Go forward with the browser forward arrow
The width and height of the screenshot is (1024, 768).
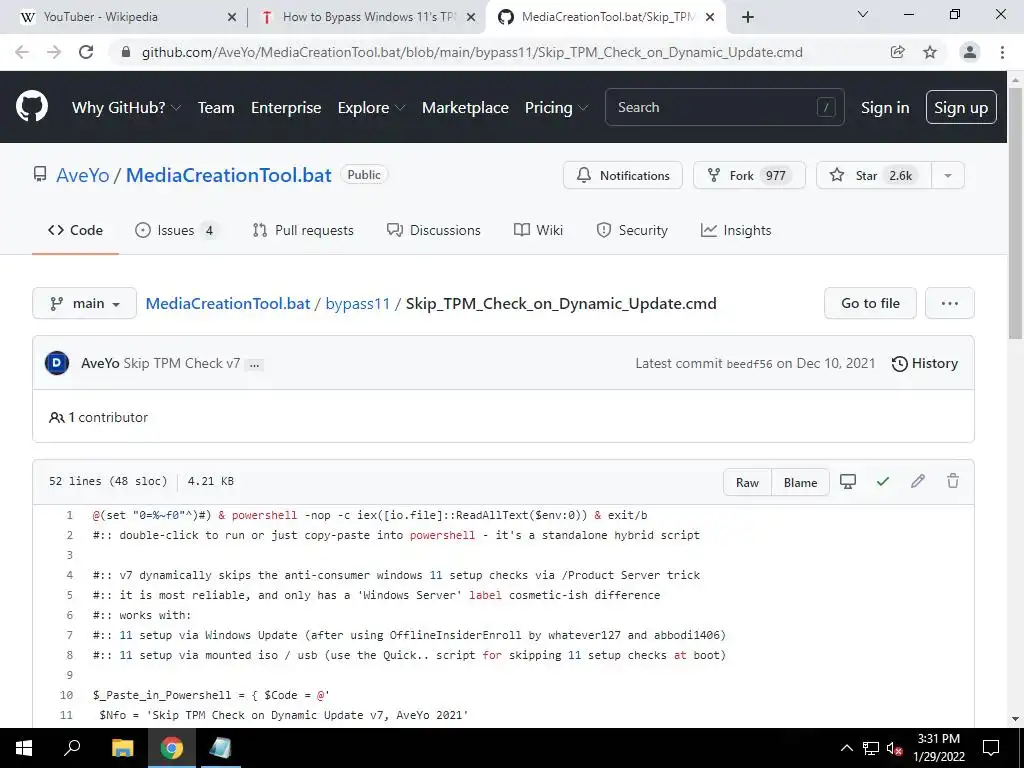pyautogui.click(x=54, y=52)
